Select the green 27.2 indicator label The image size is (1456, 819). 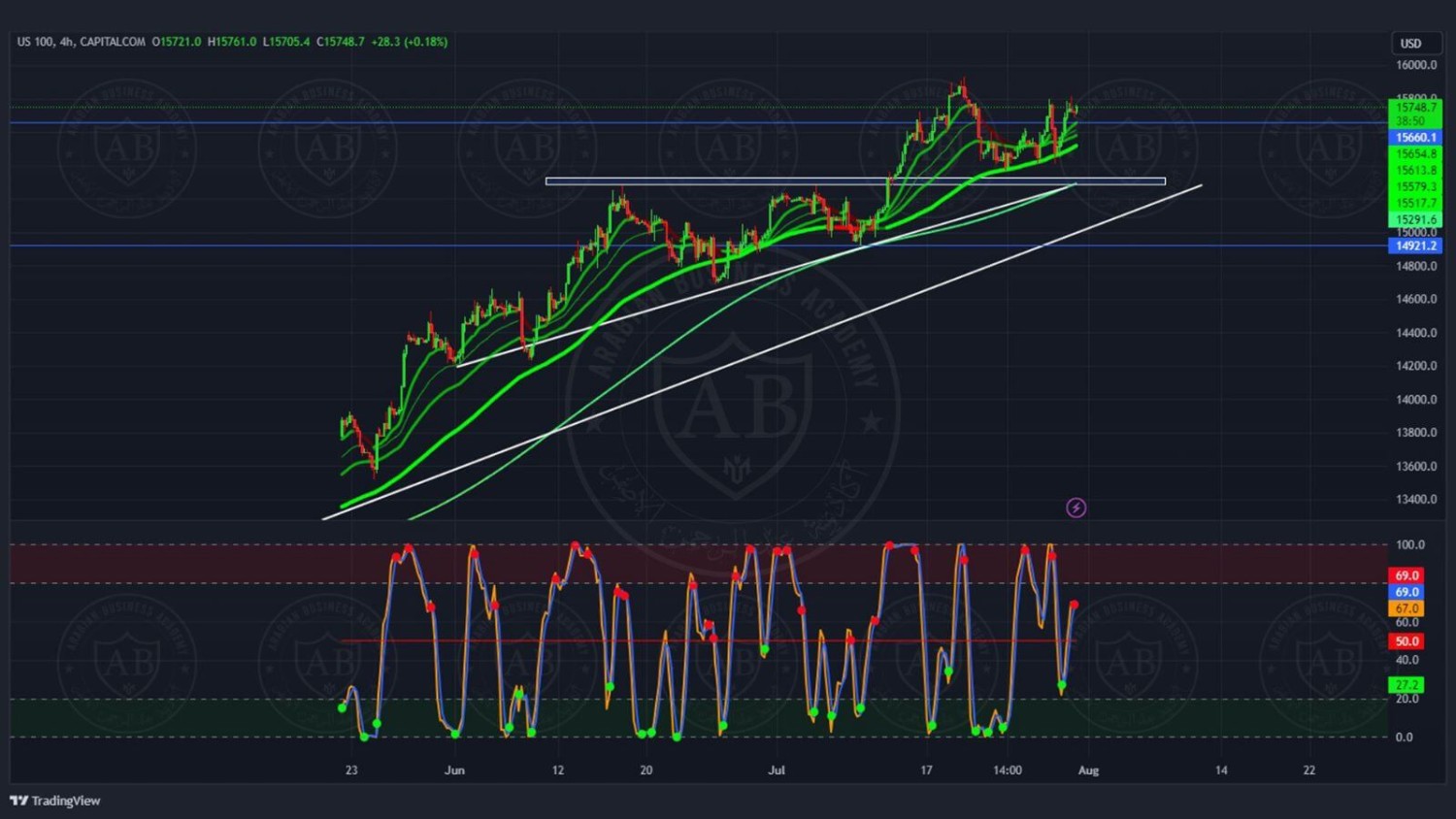tap(1406, 684)
